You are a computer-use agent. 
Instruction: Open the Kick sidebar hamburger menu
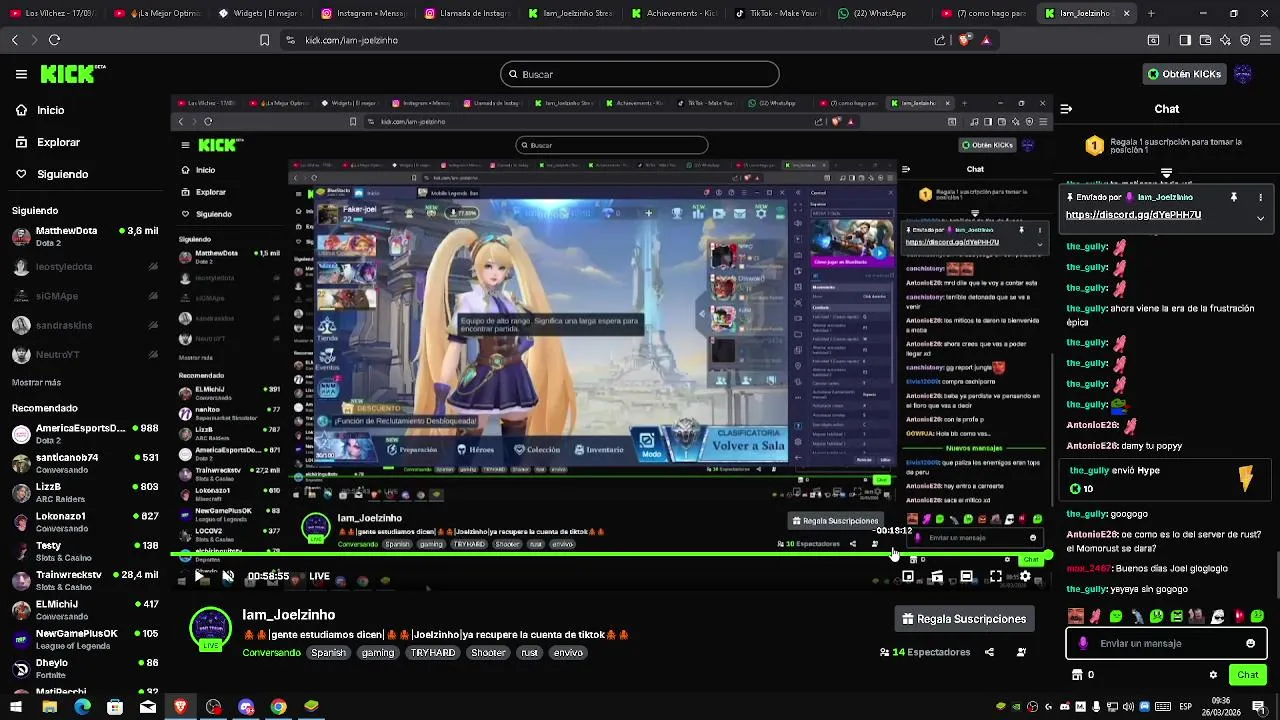click(21, 74)
